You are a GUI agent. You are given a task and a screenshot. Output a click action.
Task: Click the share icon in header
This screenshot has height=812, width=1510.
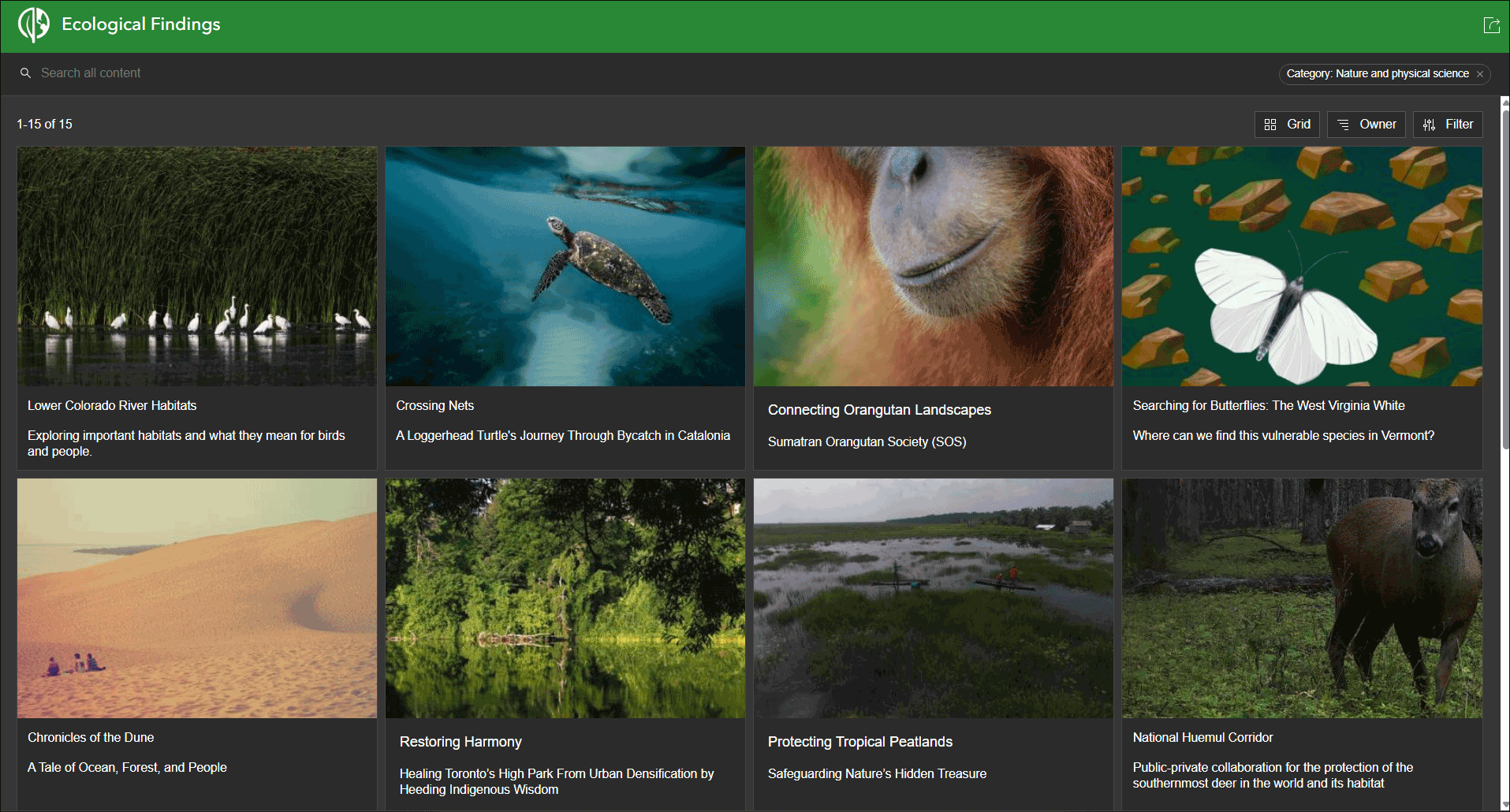[1491, 25]
